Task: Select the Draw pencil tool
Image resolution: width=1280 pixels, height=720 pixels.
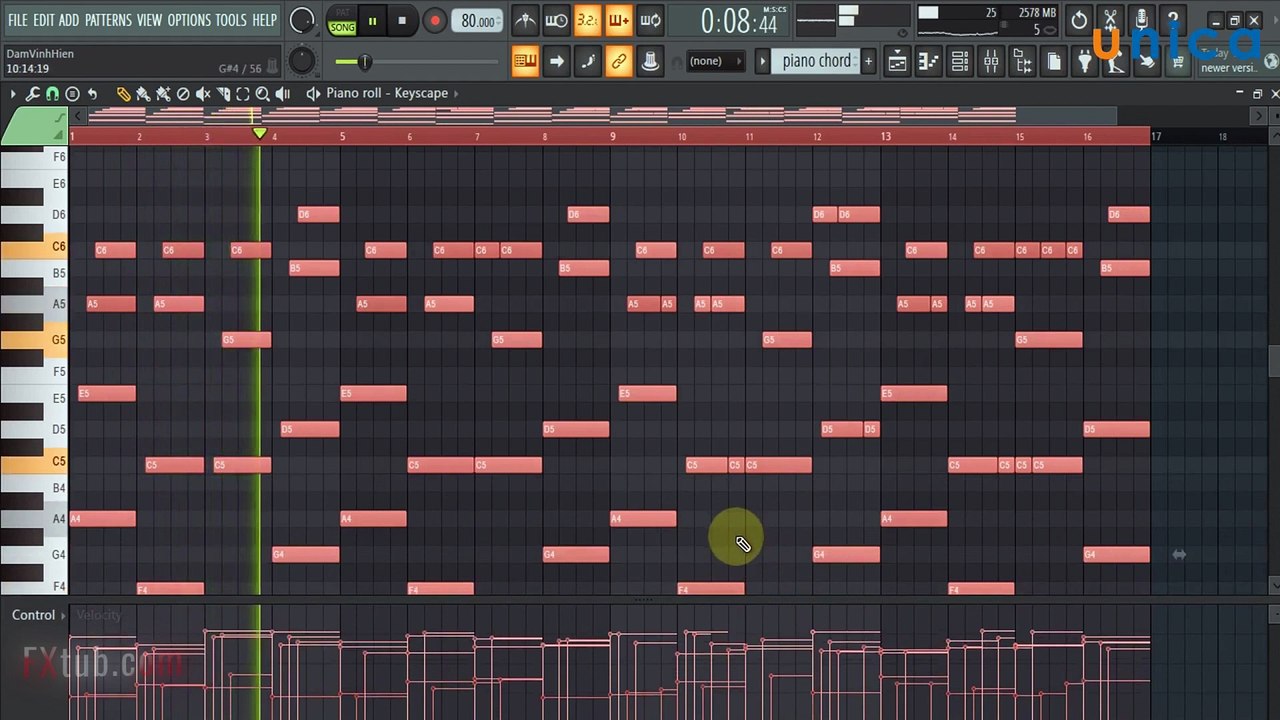Action: pyautogui.click(x=123, y=93)
